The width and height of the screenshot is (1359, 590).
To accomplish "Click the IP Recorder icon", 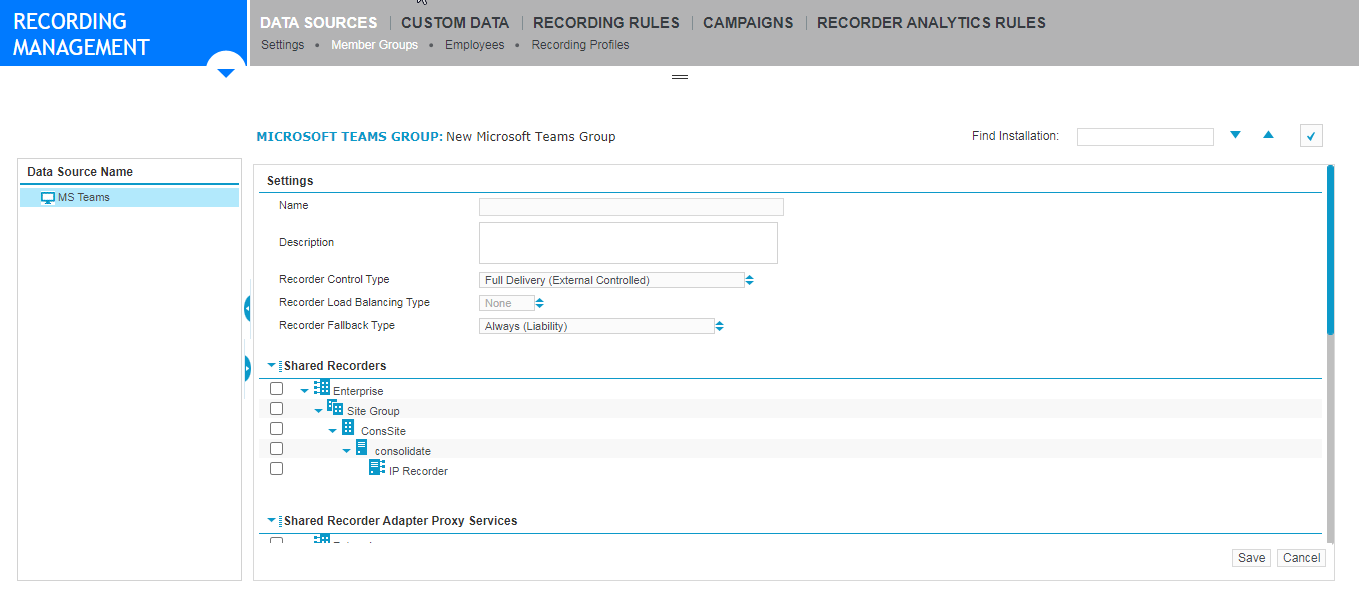I will (376, 468).
